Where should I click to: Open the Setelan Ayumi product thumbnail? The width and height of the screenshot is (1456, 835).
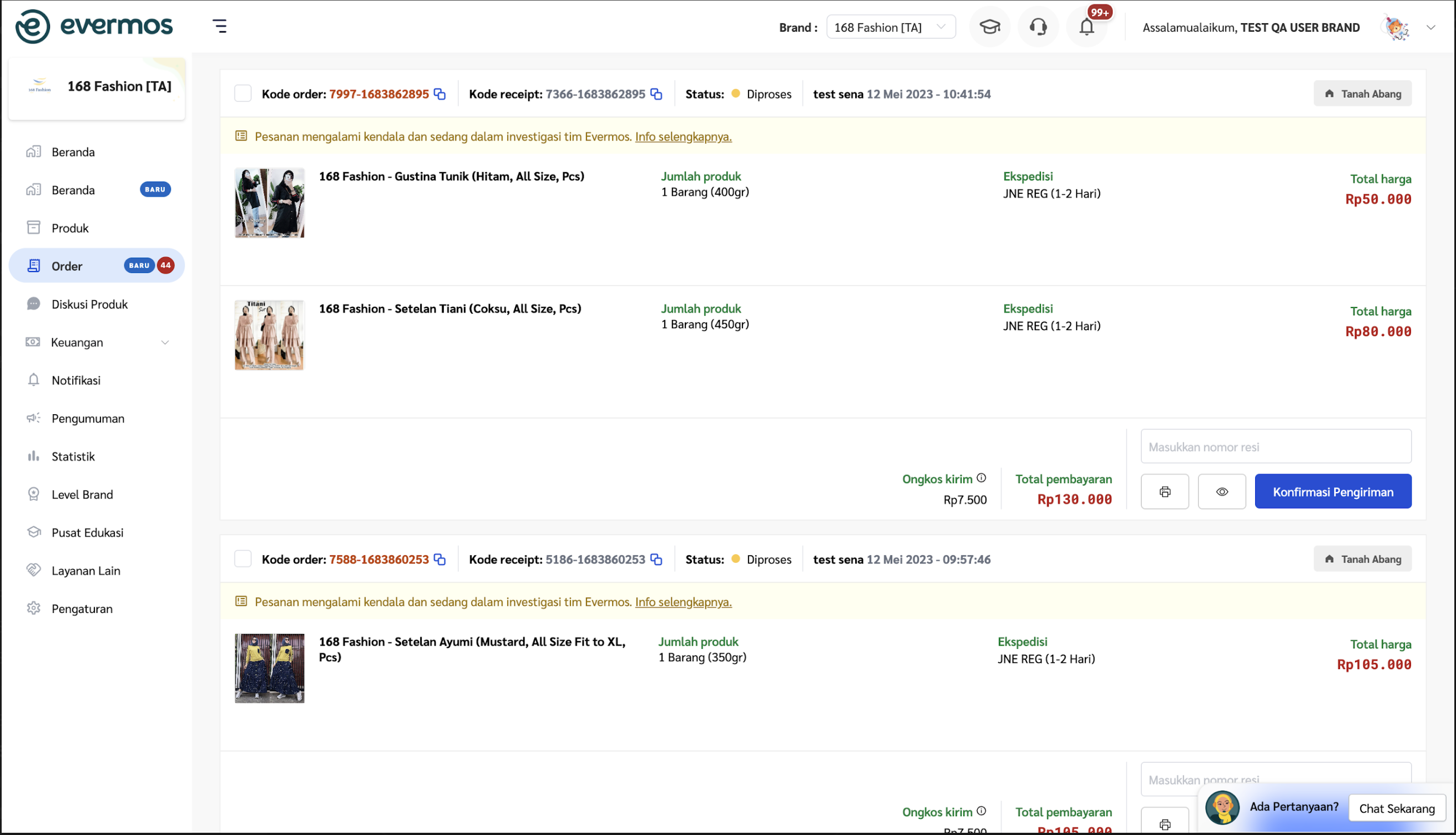click(x=269, y=668)
